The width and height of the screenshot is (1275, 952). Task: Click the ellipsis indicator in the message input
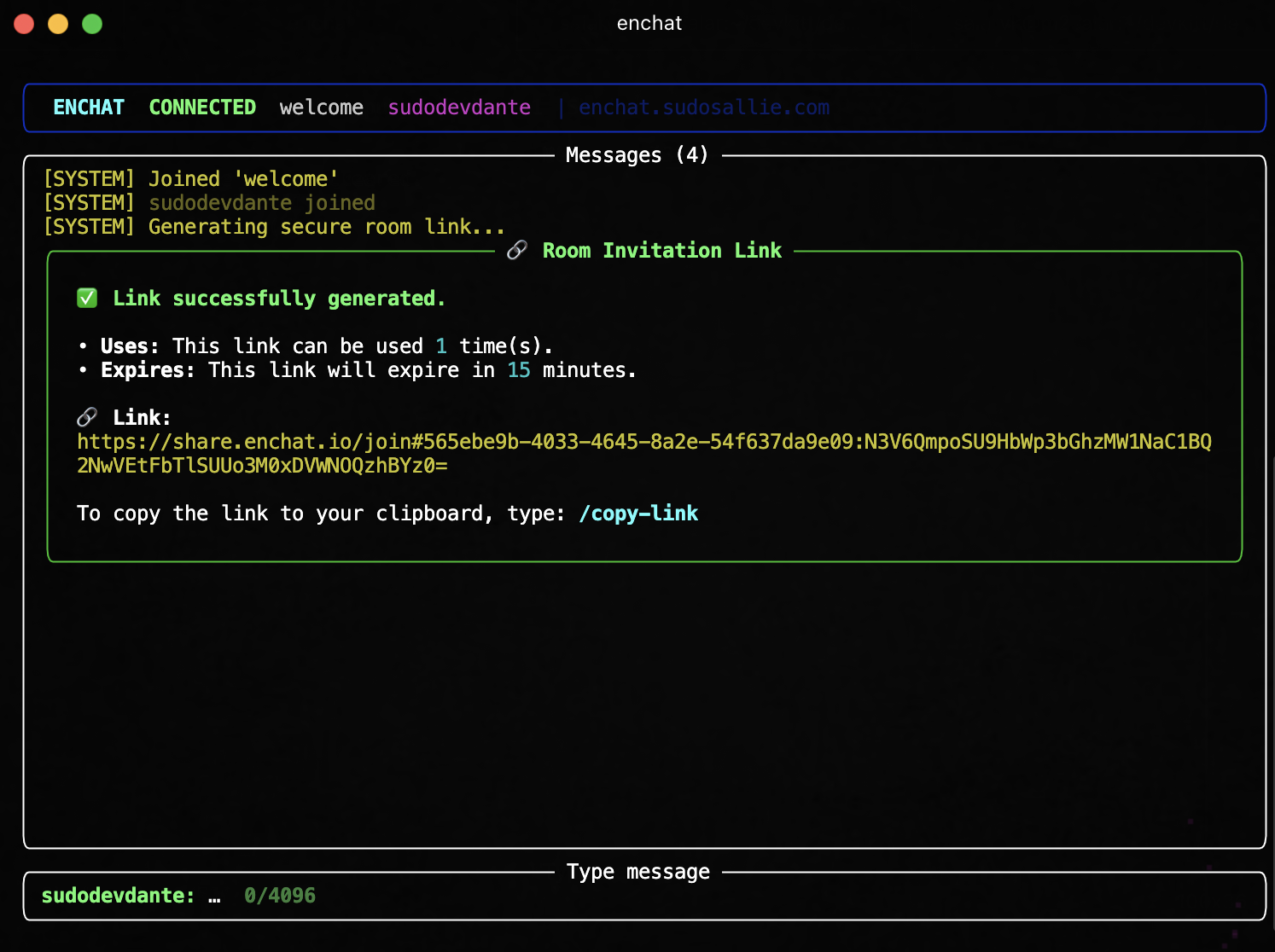pyautogui.click(x=214, y=896)
